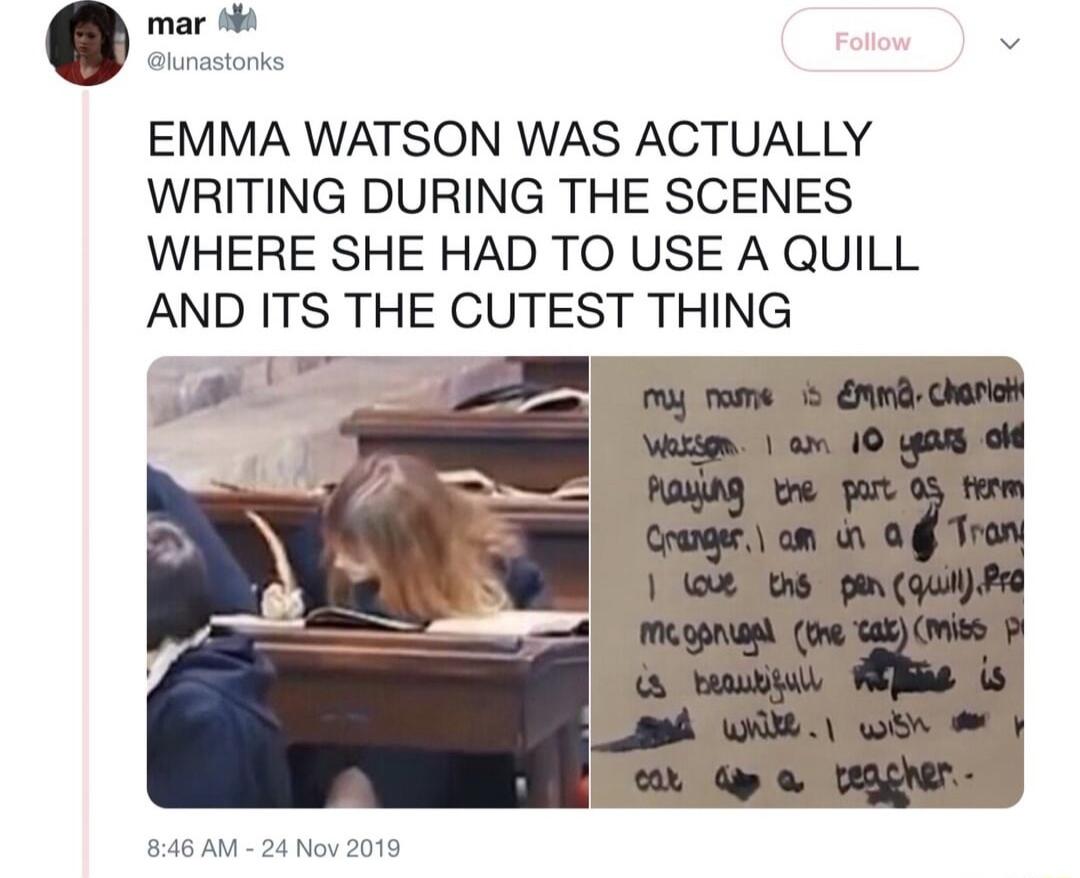Click the 8:46 AM timestamp
The image size is (1080, 878).
[x=193, y=847]
